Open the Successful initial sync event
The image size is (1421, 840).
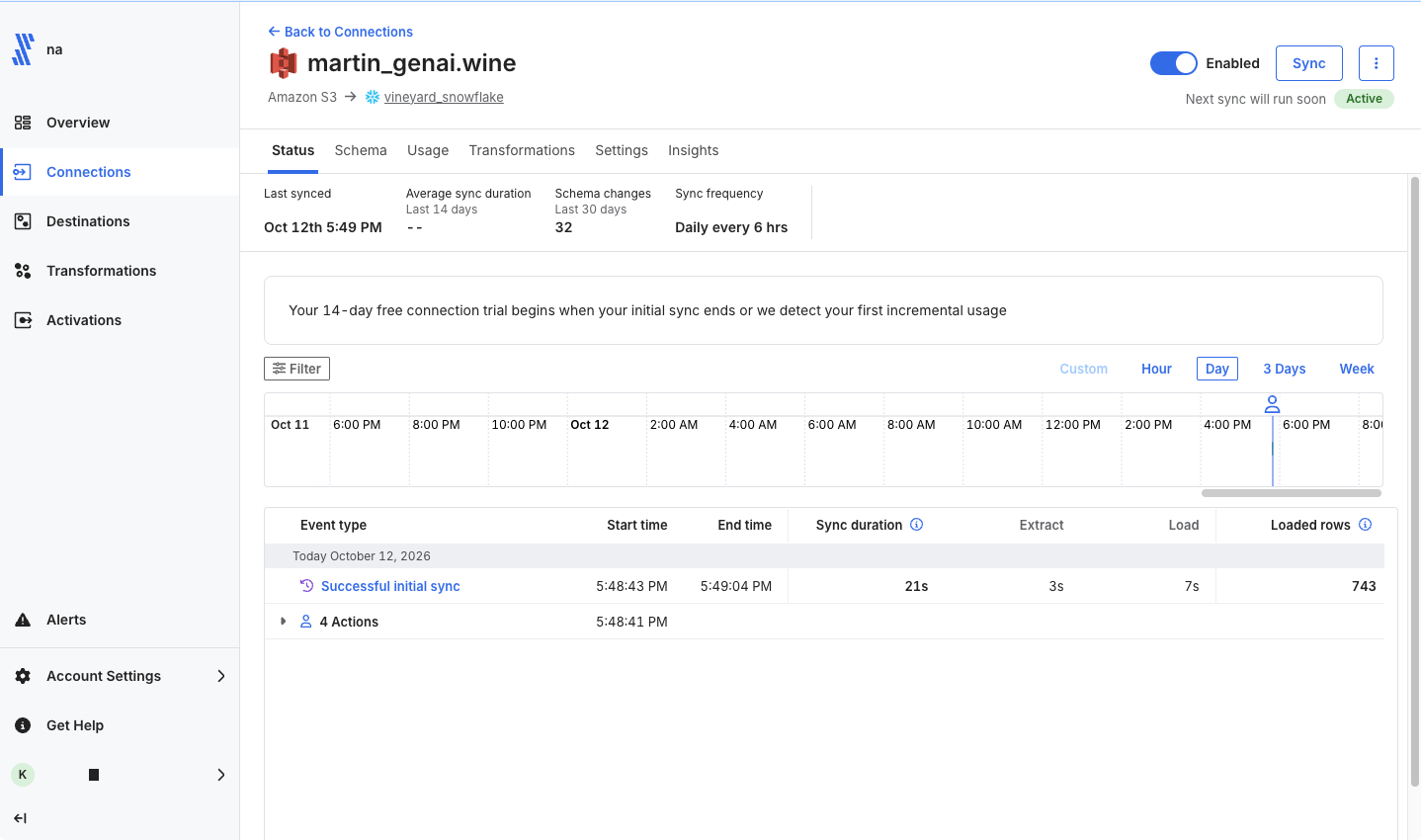click(390, 586)
